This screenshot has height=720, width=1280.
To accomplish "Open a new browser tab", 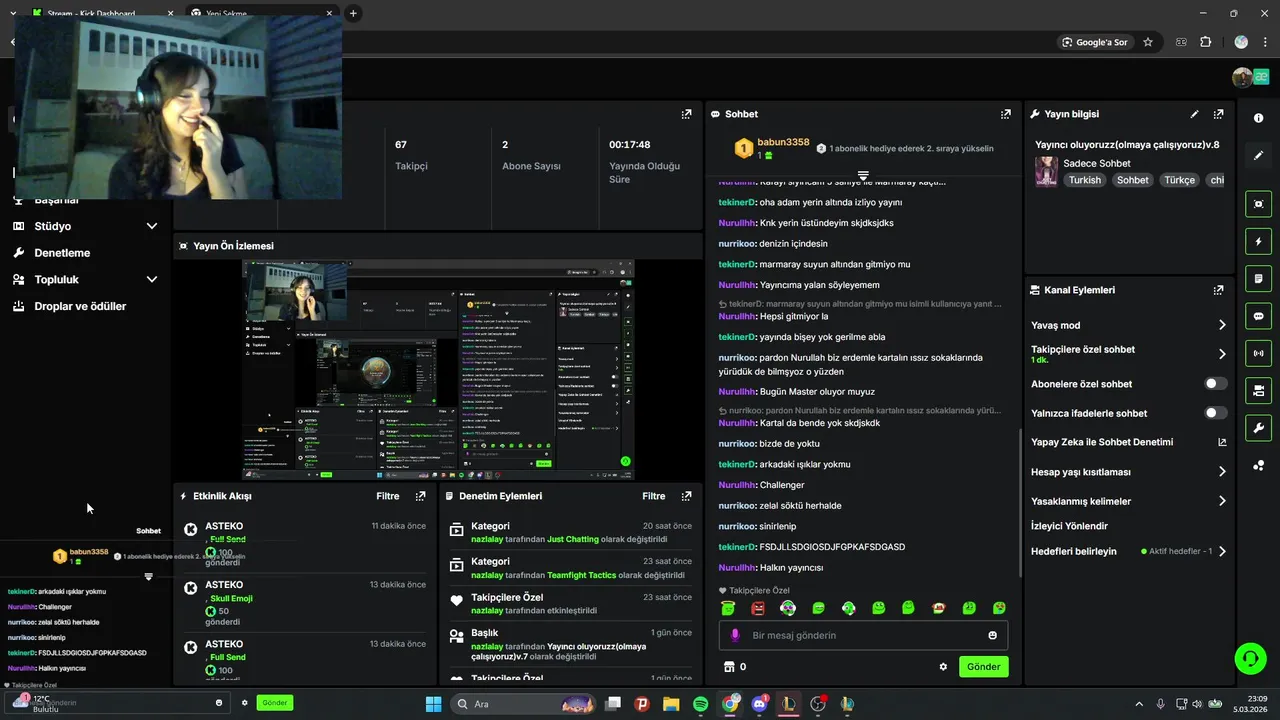I will point(353,13).
